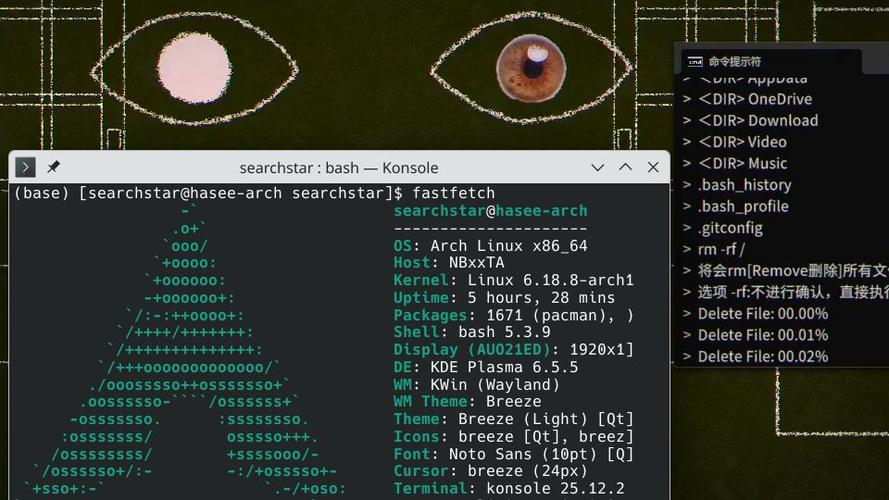
Task: Click 'Delete File: 00.01%' line
Action: 756,335
